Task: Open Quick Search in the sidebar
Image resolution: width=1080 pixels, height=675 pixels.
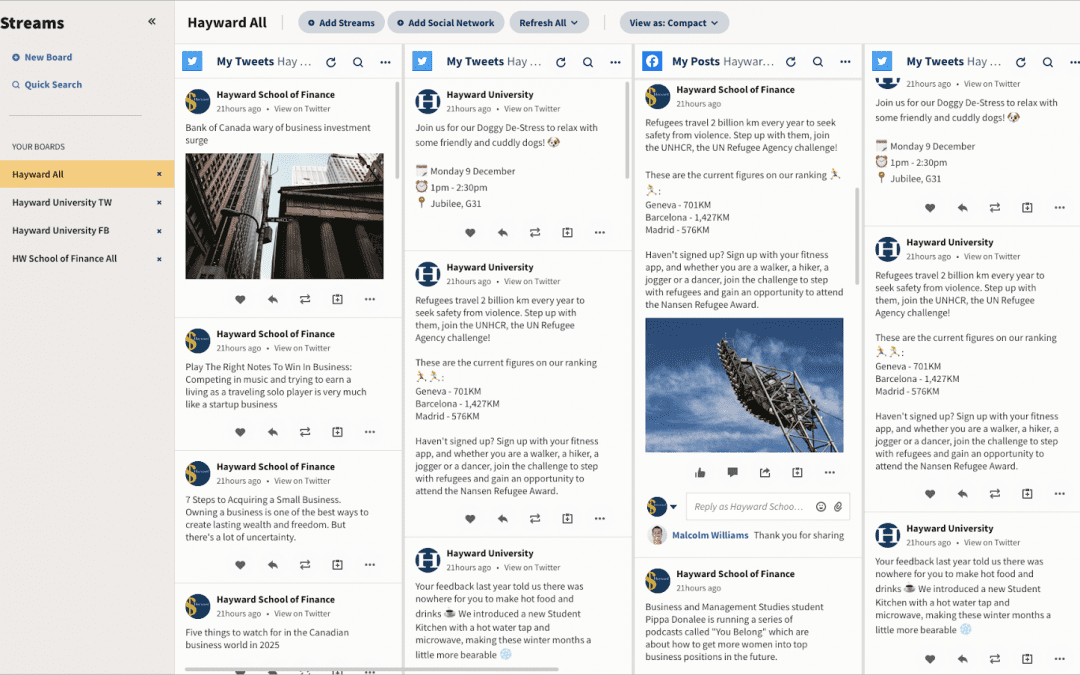Action: [x=47, y=85]
